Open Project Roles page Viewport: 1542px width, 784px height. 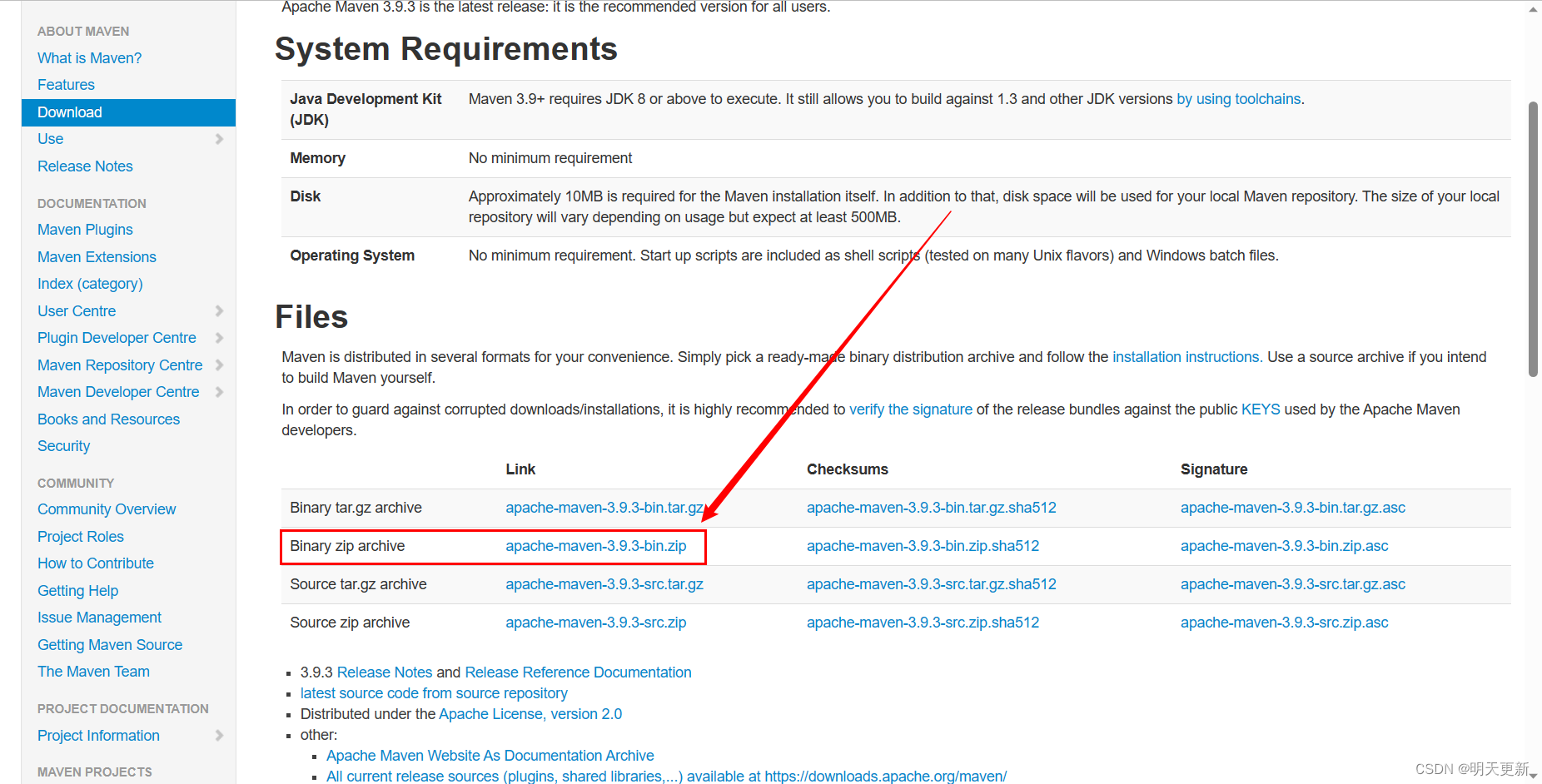81,537
